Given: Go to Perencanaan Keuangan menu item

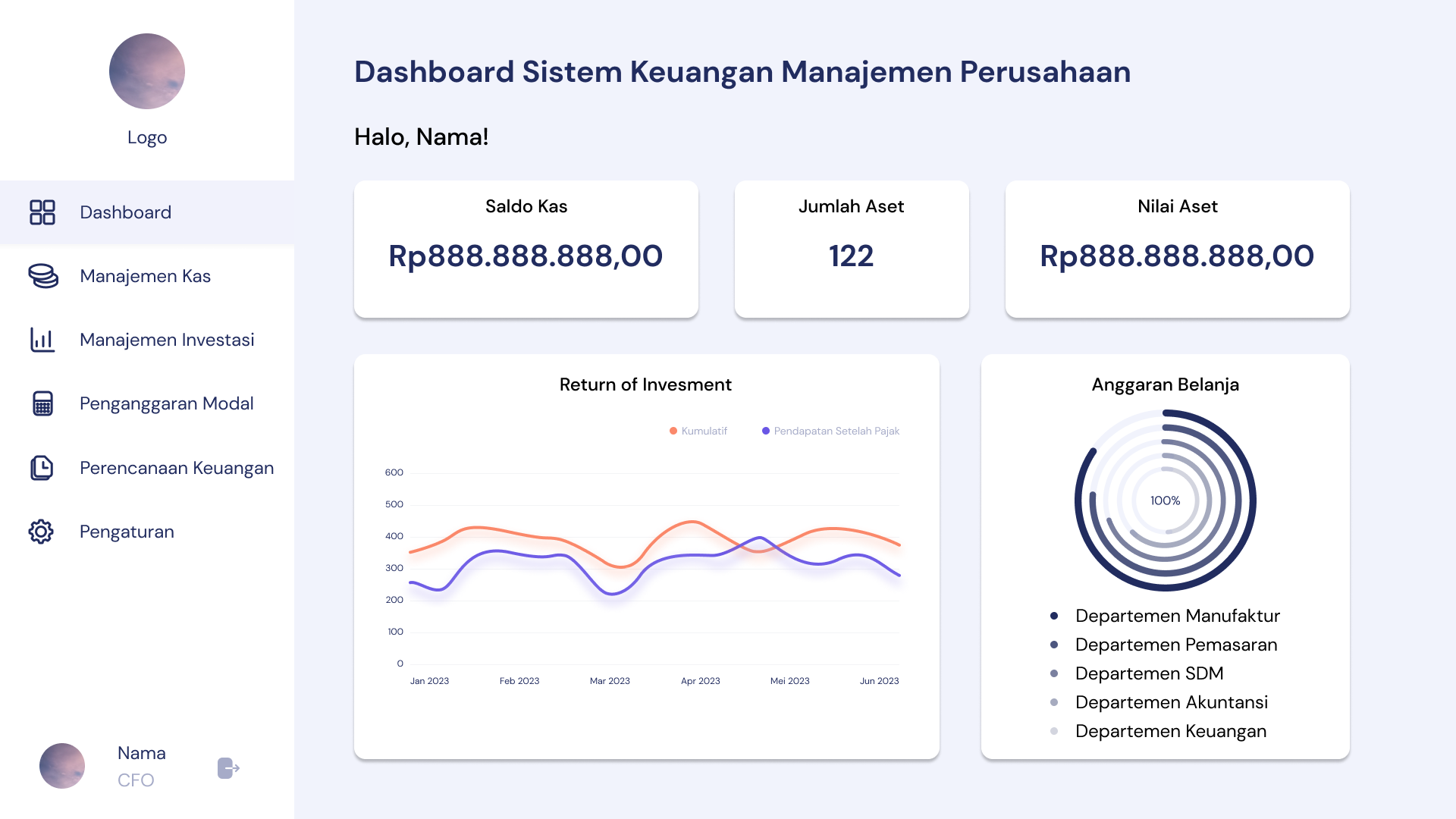Looking at the screenshot, I should pos(177,468).
